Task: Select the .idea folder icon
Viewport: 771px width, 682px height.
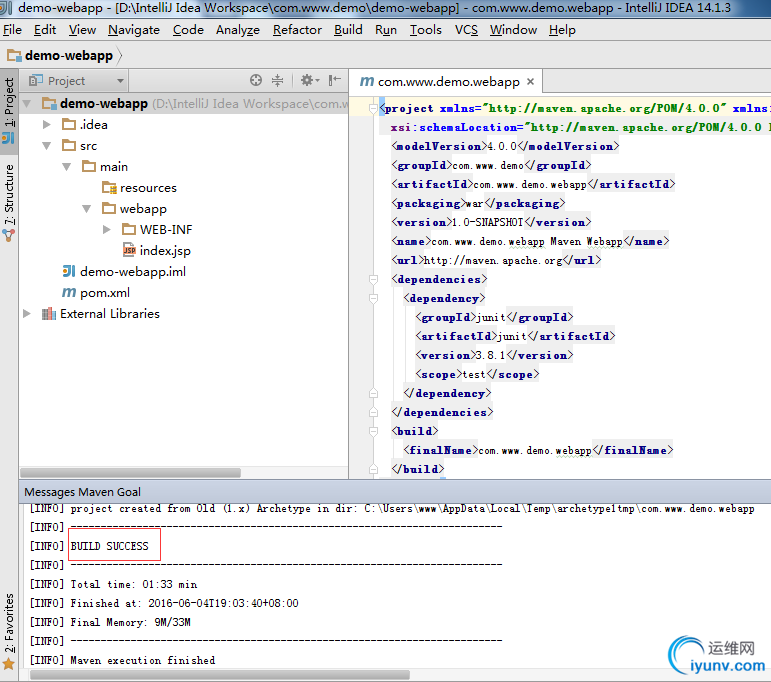Action: 69,124
